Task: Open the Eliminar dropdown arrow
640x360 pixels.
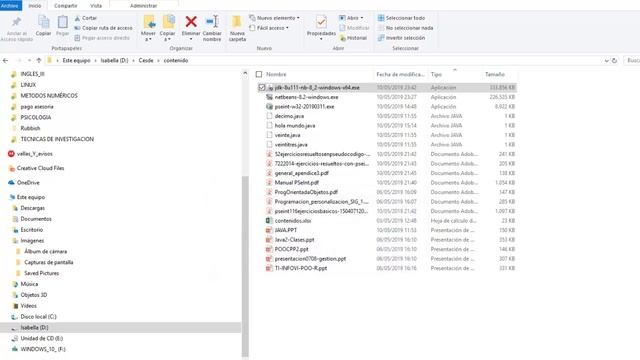Action: click(x=191, y=39)
